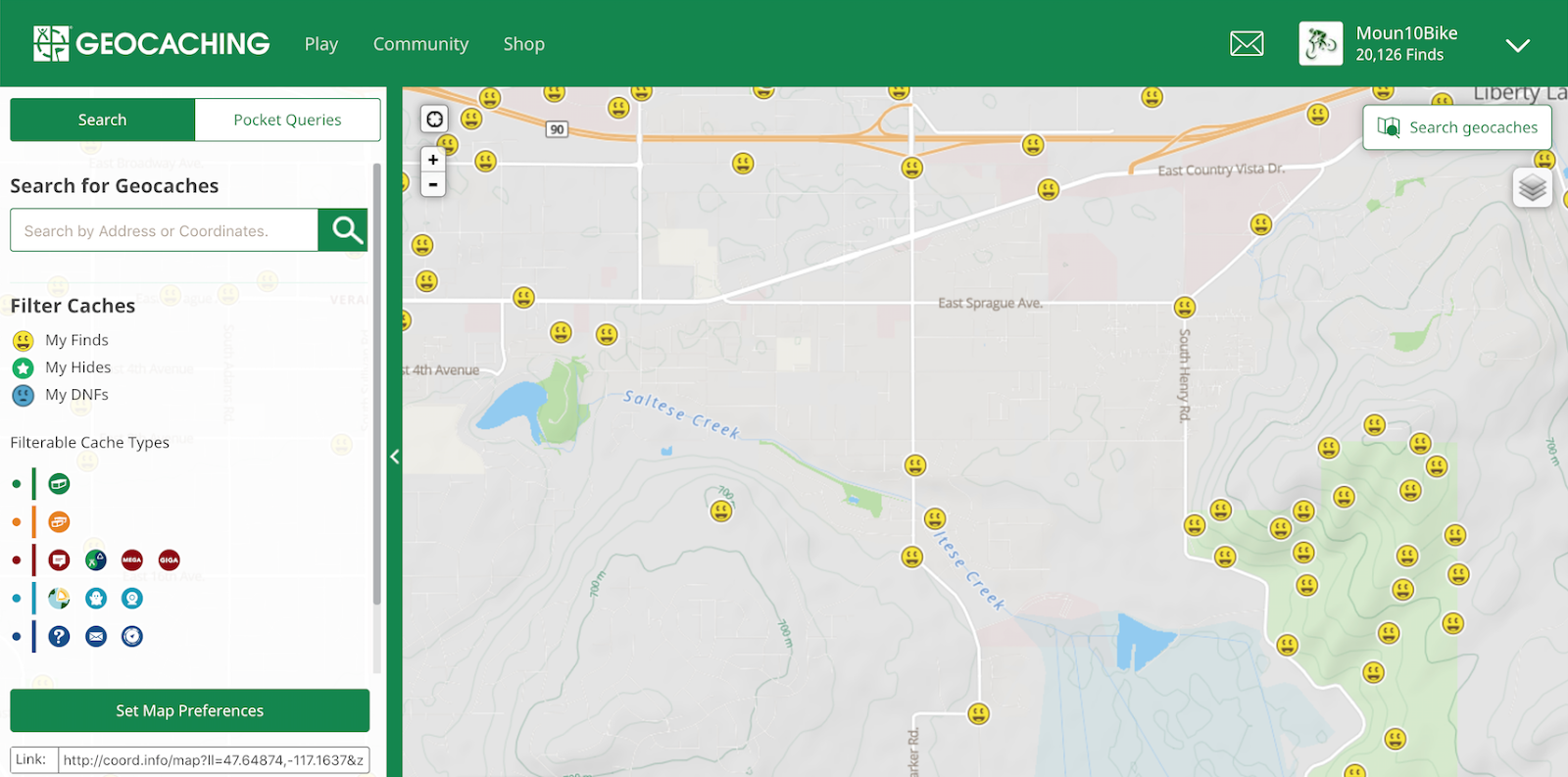The image size is (1568, 777).
Task: Filter by Mystery cache question mark icon
Action: [59, 636]
